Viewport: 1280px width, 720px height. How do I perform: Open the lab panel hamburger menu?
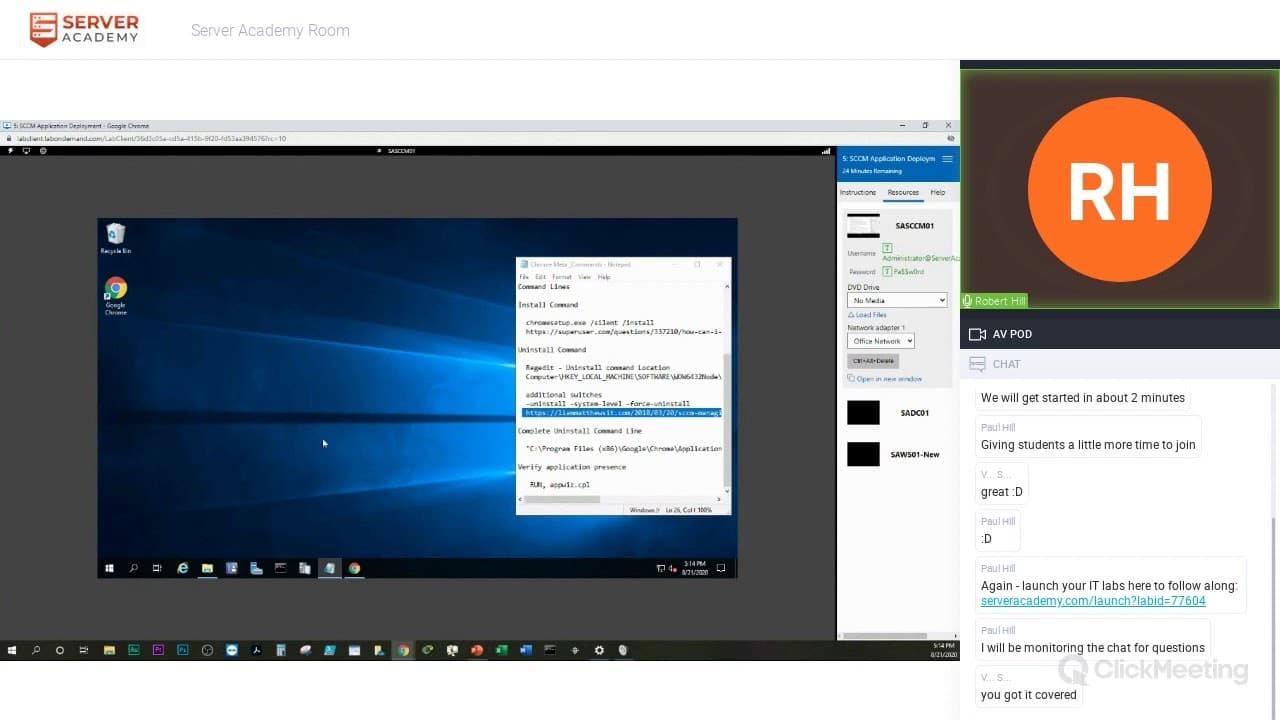coord(947,159)
